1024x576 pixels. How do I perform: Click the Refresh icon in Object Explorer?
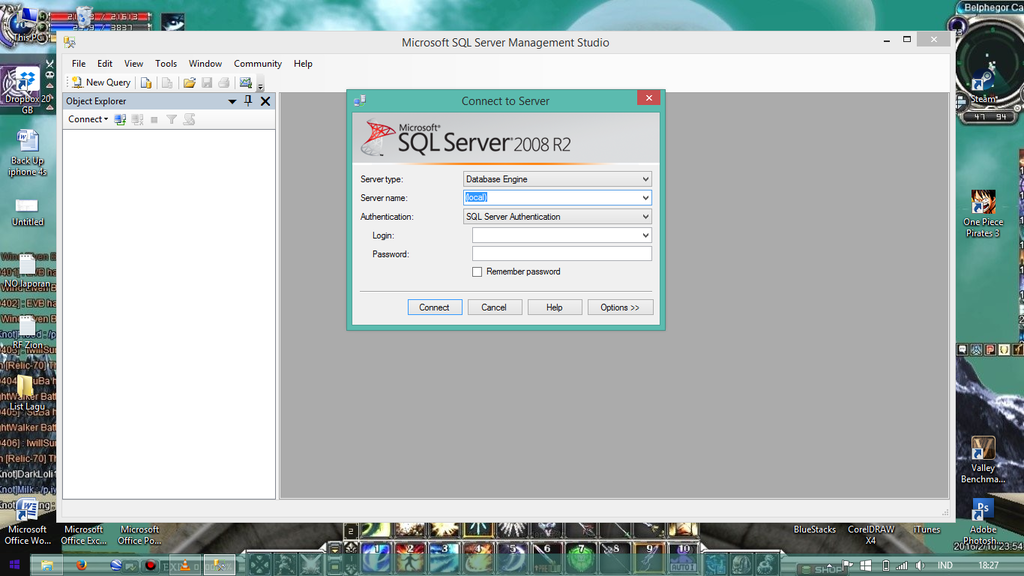coord(189,120)
